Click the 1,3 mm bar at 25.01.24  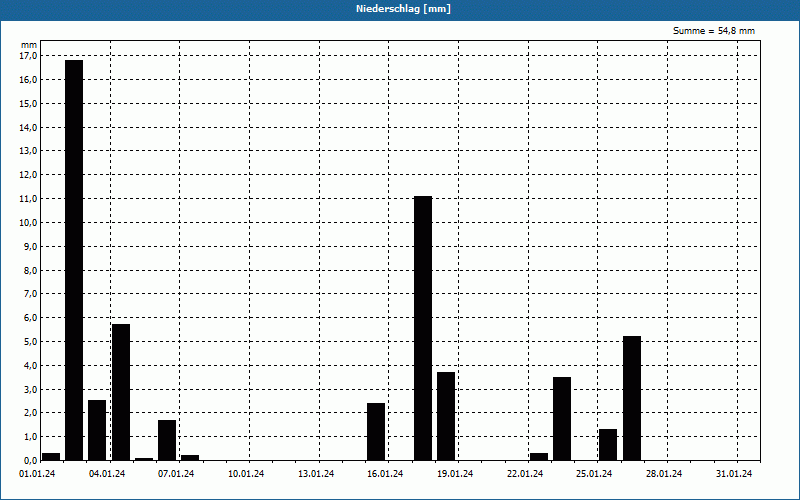(608, 445)
